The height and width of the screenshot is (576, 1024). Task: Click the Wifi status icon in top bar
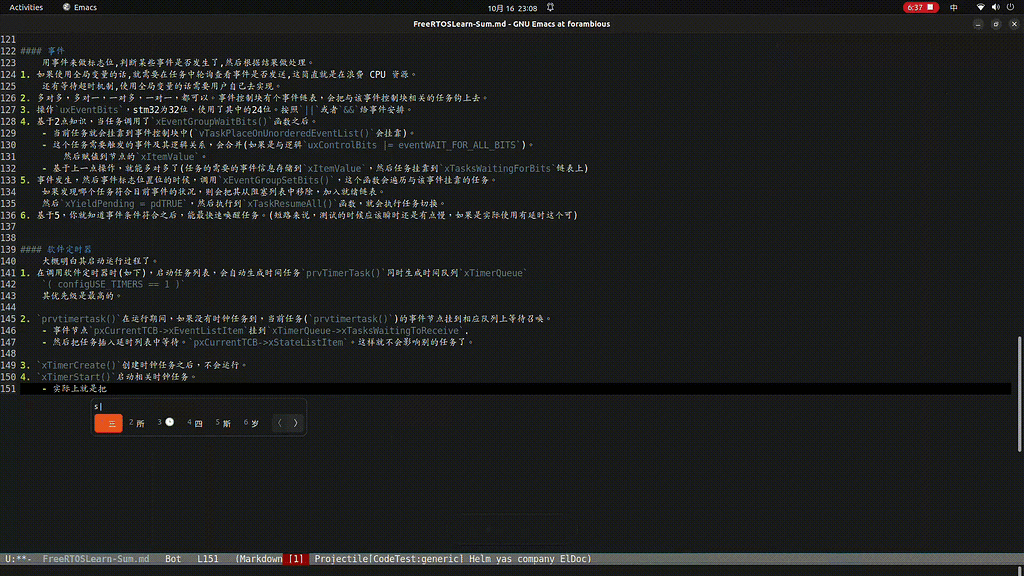[980, 8]
